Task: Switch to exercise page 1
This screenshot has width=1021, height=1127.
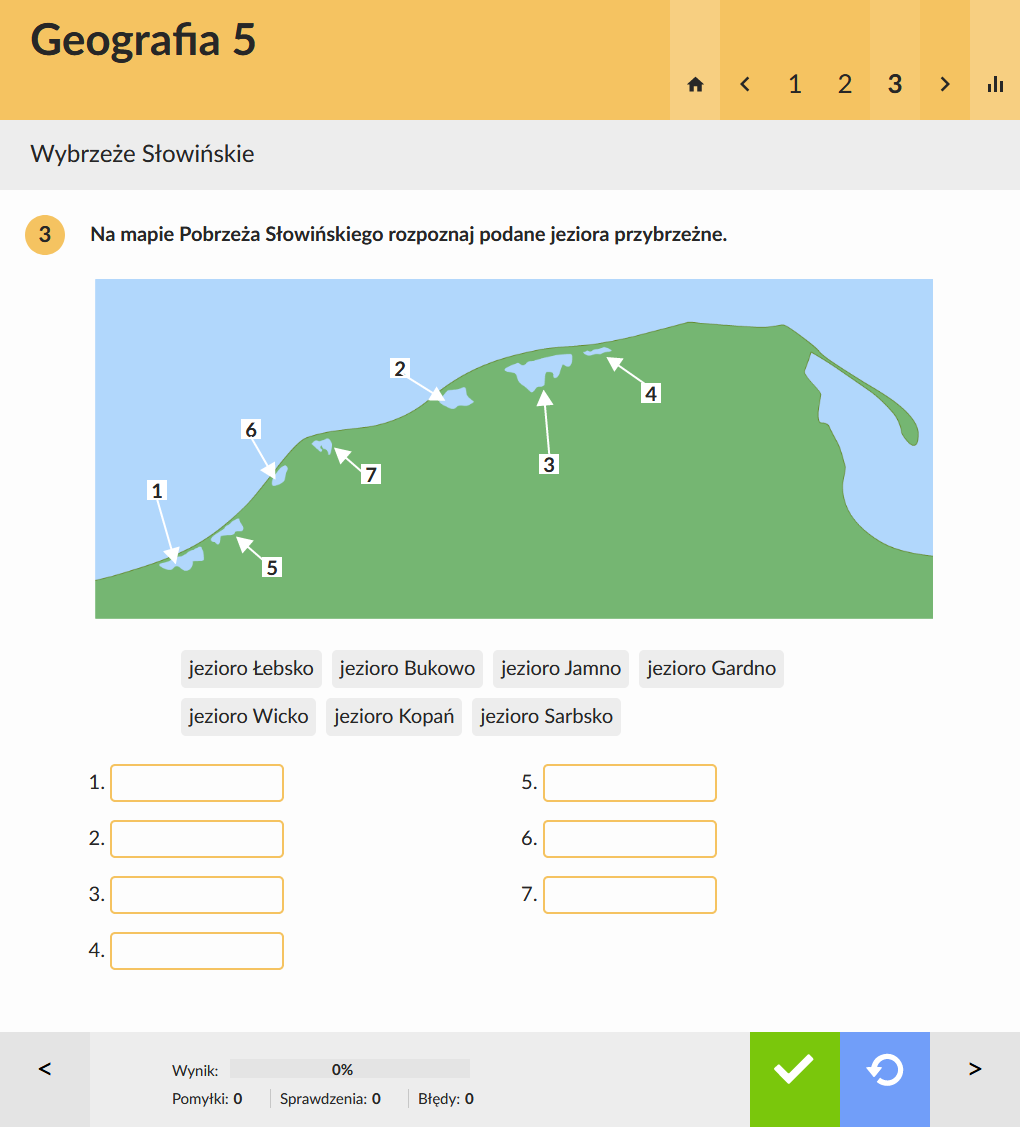Action: pos(795,85)
